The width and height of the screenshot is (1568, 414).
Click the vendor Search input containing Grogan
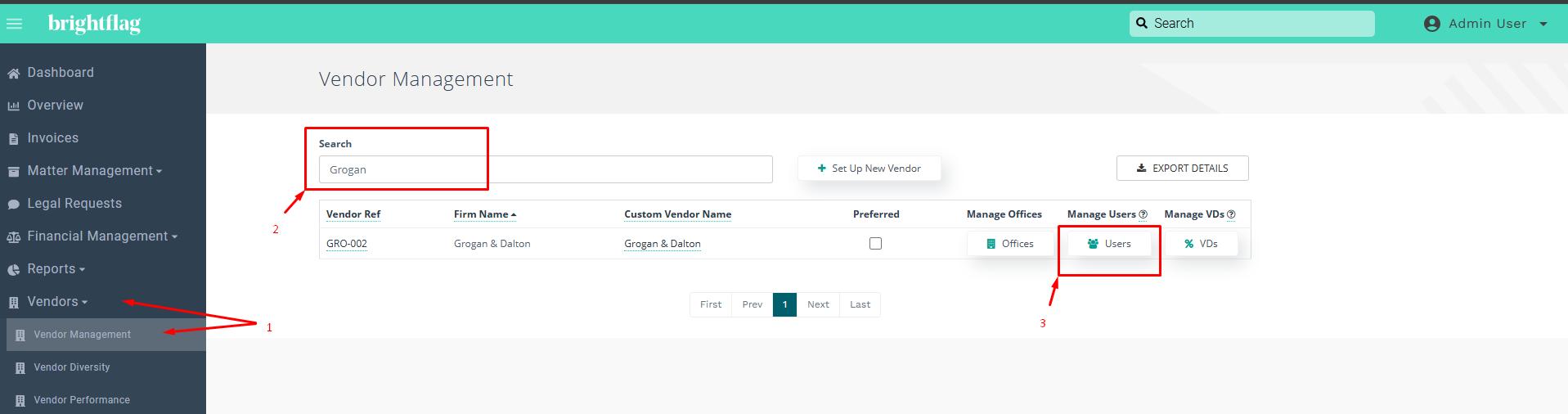pos(546,169)
